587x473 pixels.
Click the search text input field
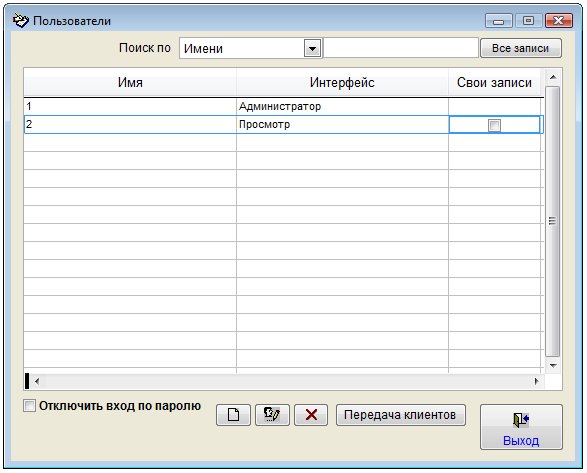pyautogui.click(x=401, y=48)
